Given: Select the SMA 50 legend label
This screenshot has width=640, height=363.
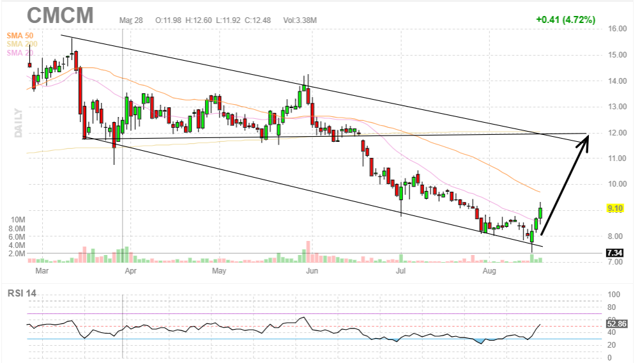Looking at the screenshot, I should pos(20,36).
